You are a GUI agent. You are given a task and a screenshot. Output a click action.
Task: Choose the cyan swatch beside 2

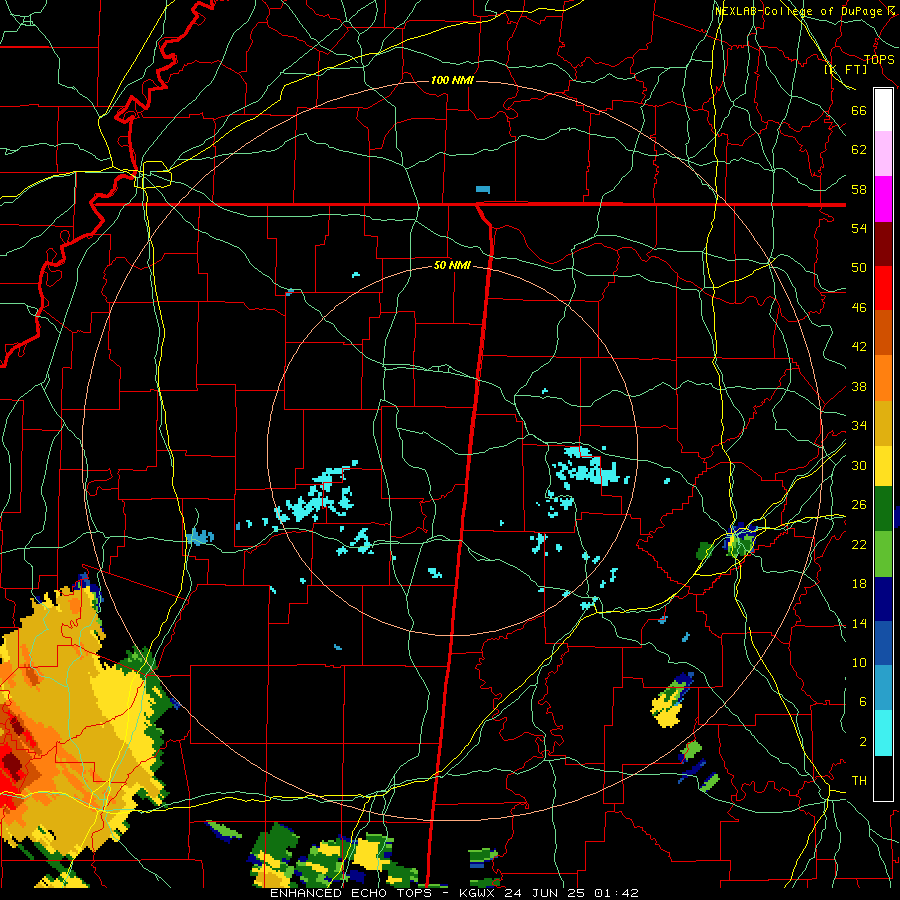[883, 733]
